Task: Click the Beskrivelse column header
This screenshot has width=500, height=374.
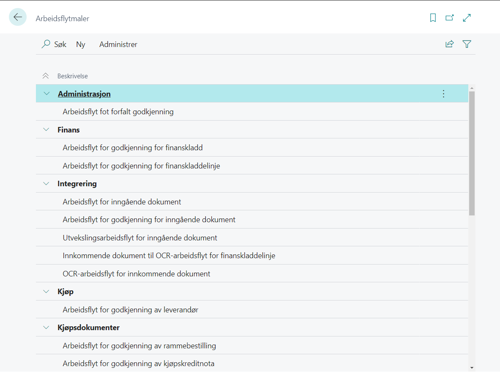Action: tap(73, 76)
